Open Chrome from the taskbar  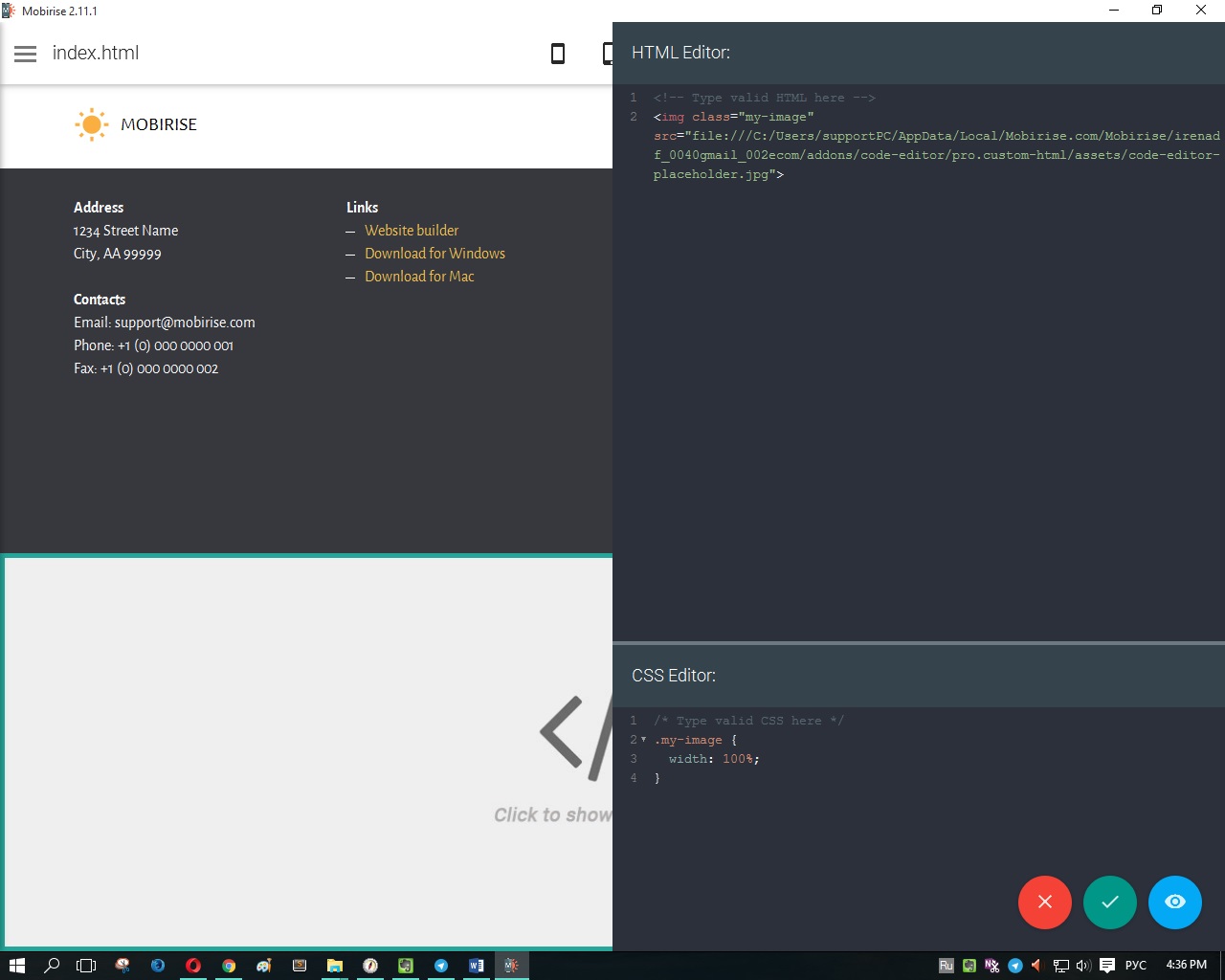click(229, 966)
